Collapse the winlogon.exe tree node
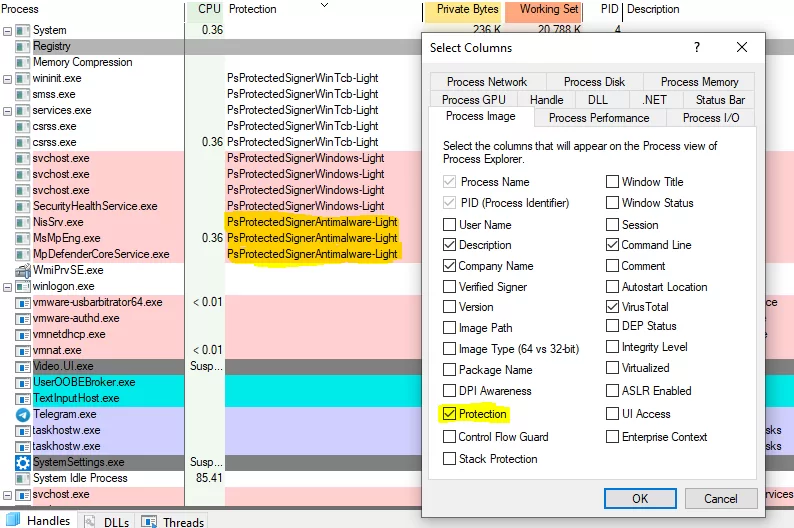794x528 pixels. pyautogui.click(x=8, y=286)
